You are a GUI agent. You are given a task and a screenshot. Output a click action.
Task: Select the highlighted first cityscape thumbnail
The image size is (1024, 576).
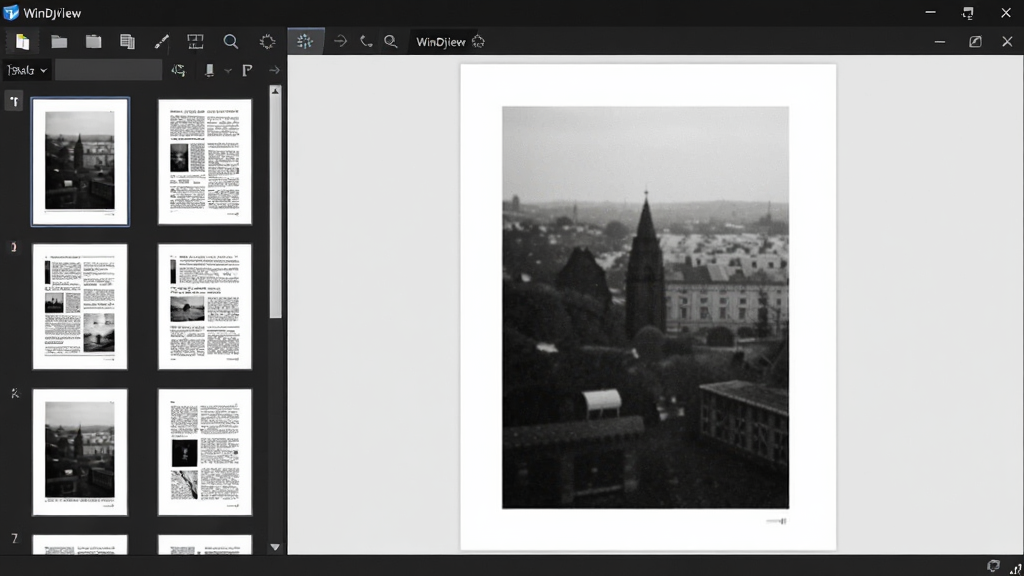80,161
